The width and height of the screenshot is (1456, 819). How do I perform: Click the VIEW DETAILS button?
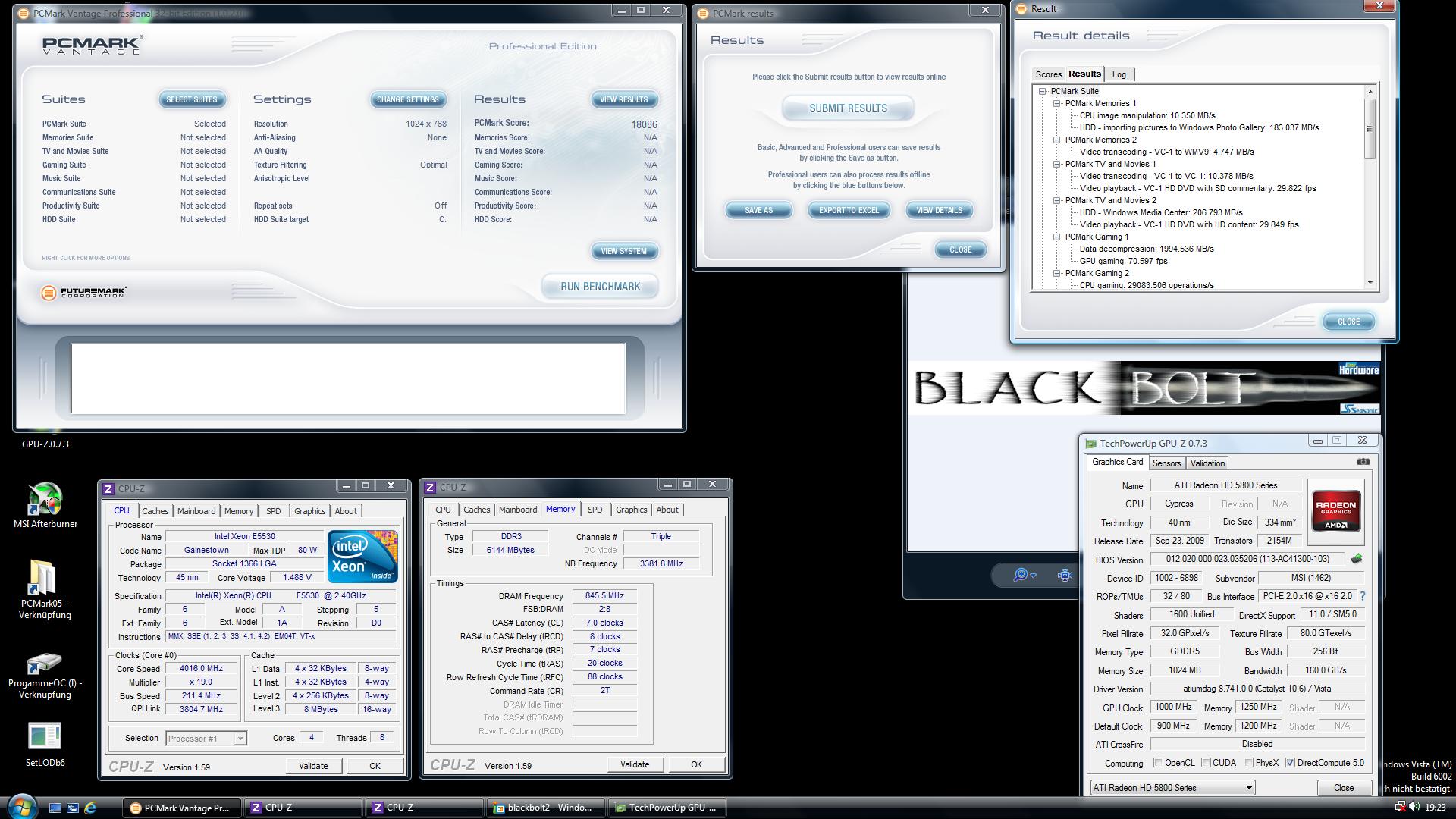[x=939, y=210]
